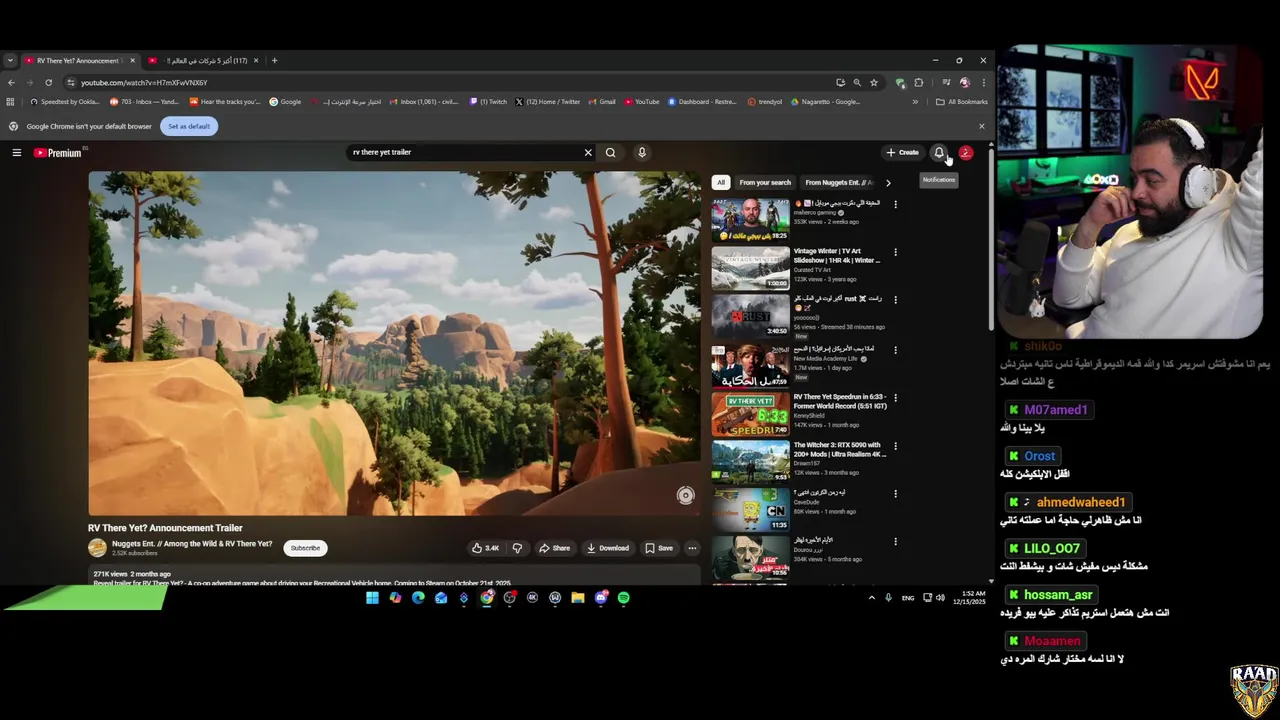This screenshot has width=1280, height=720.
Task: Open File Explorer from the taskbar
Action: click(578, 598)
